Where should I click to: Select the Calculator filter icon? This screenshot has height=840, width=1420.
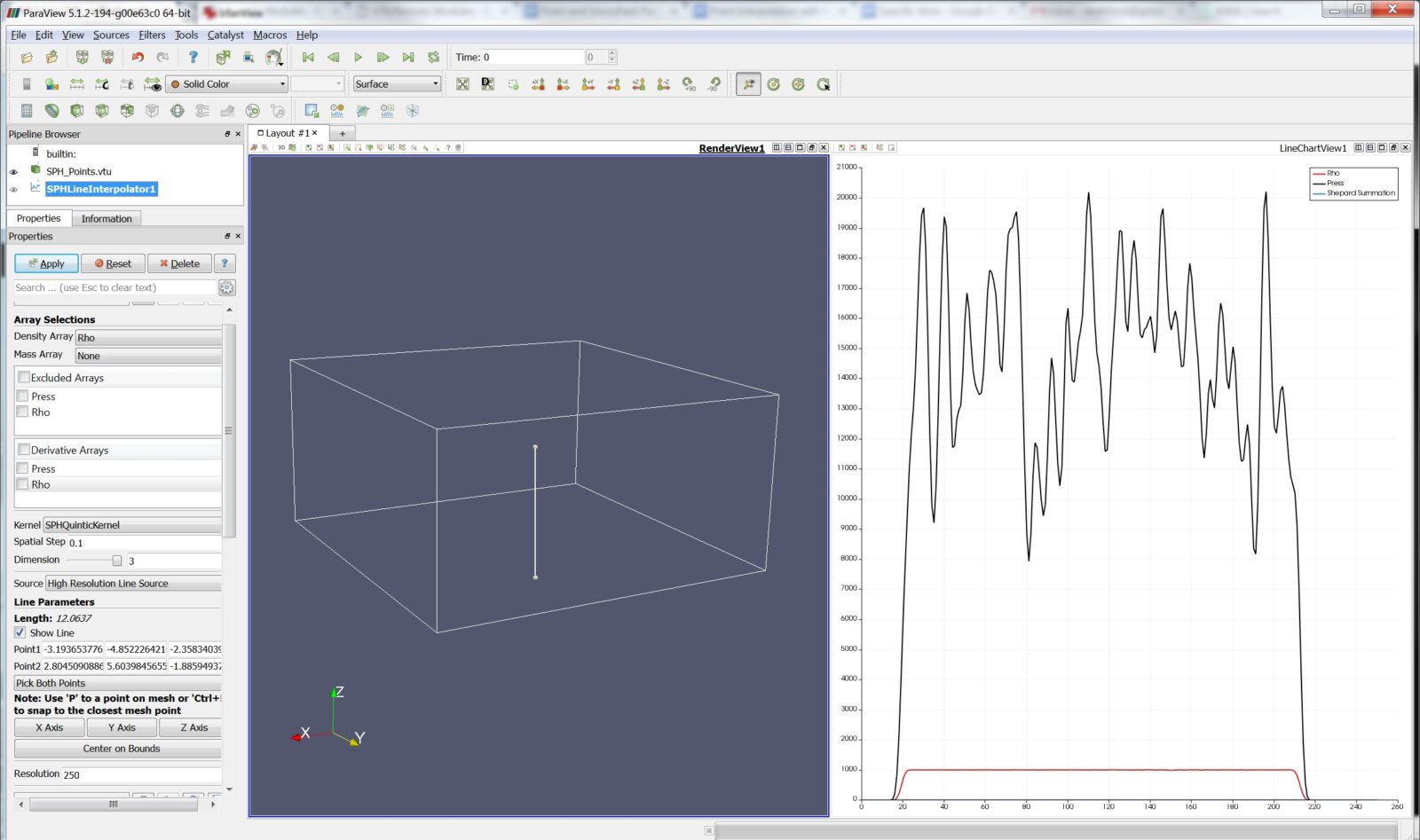27,110
